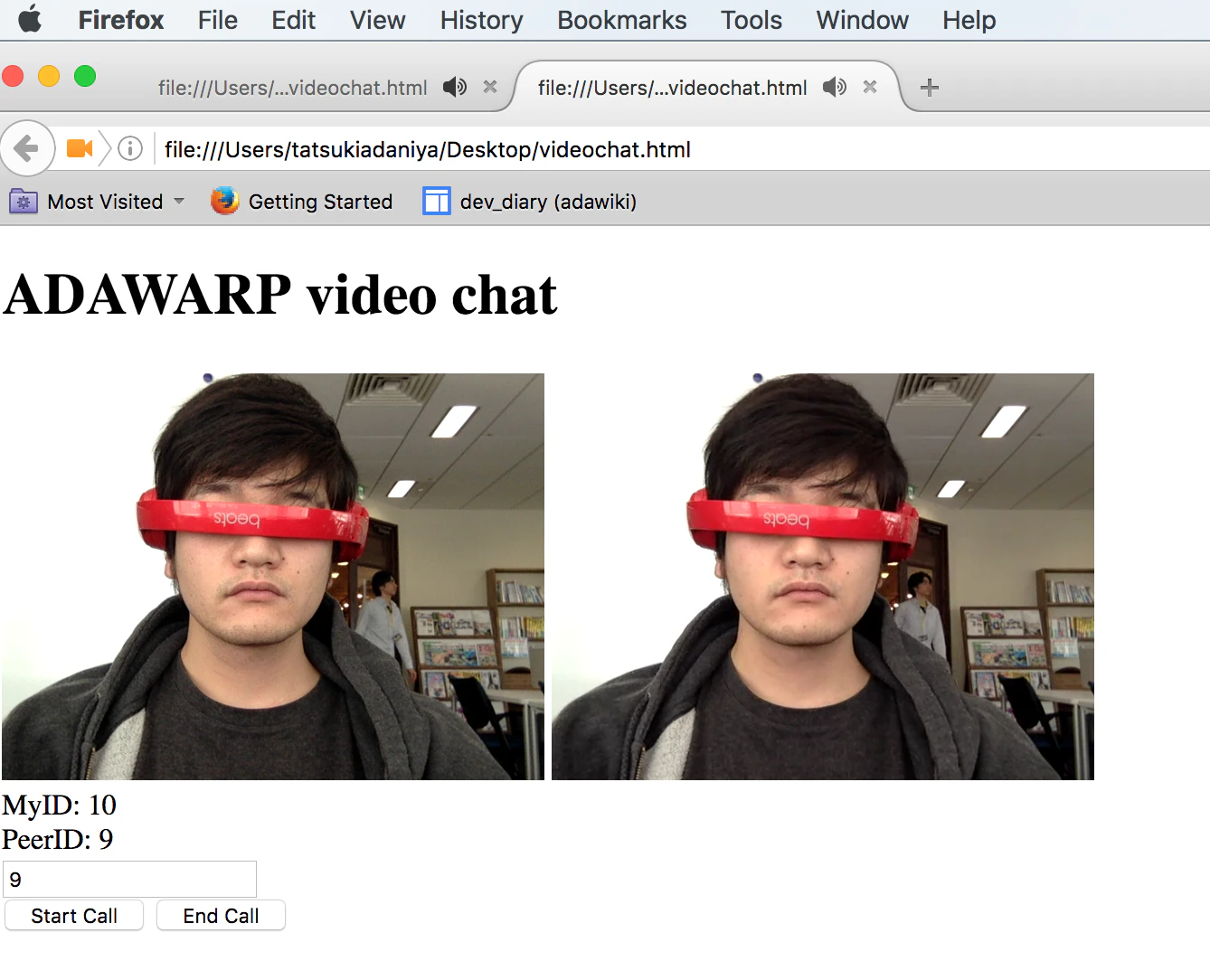Open the Bookmarks menu
Image resolution: width=1210 pixels, height=980 pixels.
[x=622, y=20]
